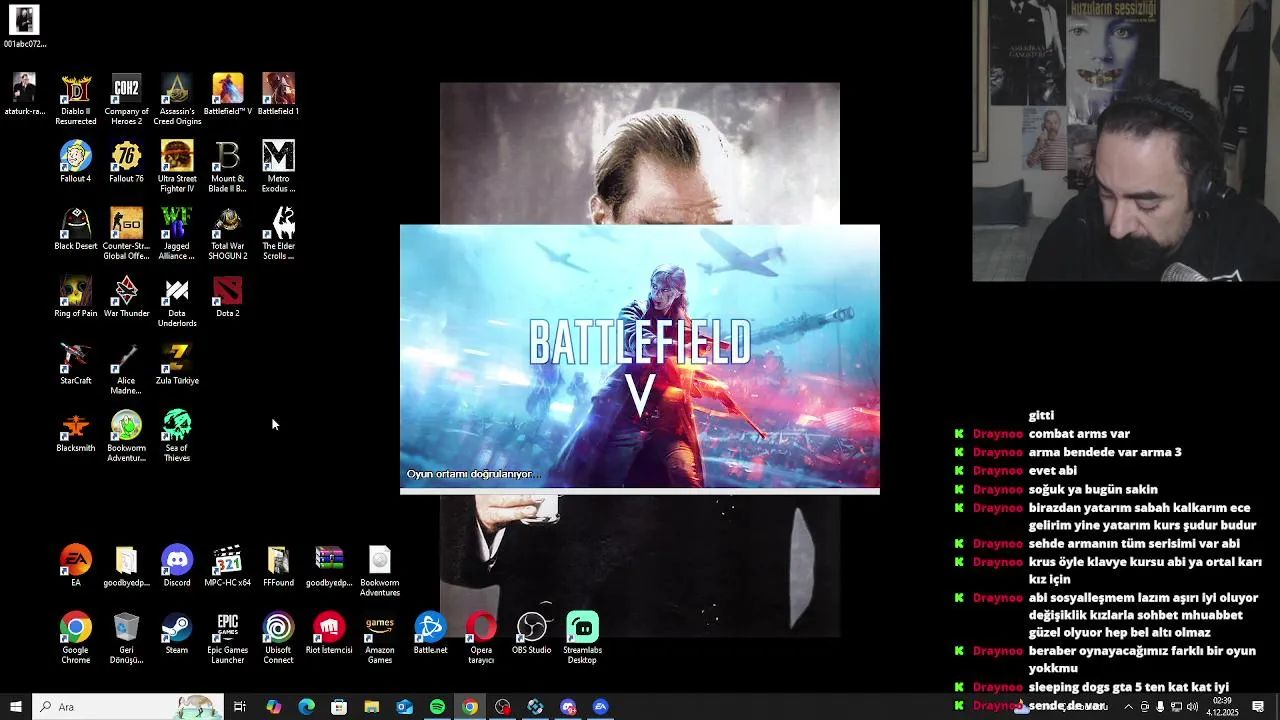Select the MPC-HC x64 player icon

(228, 565)
